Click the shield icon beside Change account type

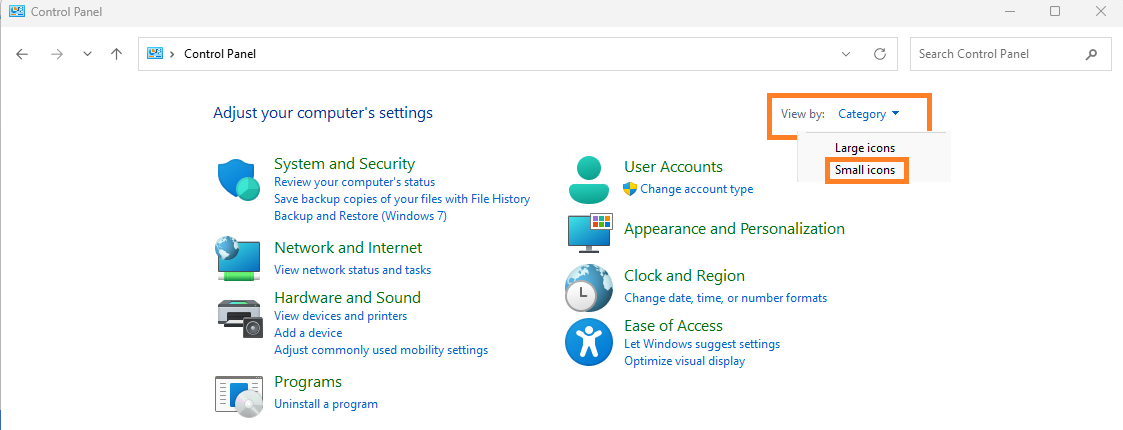630,189
